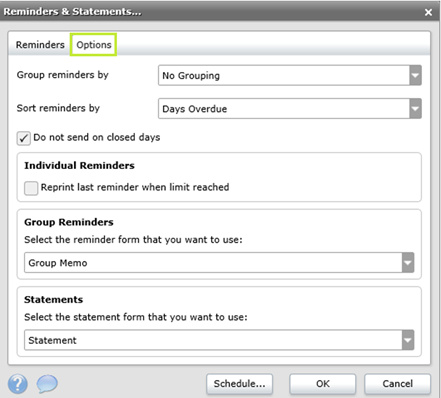Open the blue question mark help icon
Viewport: 441px width, 398px height.
(x=18, y=383)
